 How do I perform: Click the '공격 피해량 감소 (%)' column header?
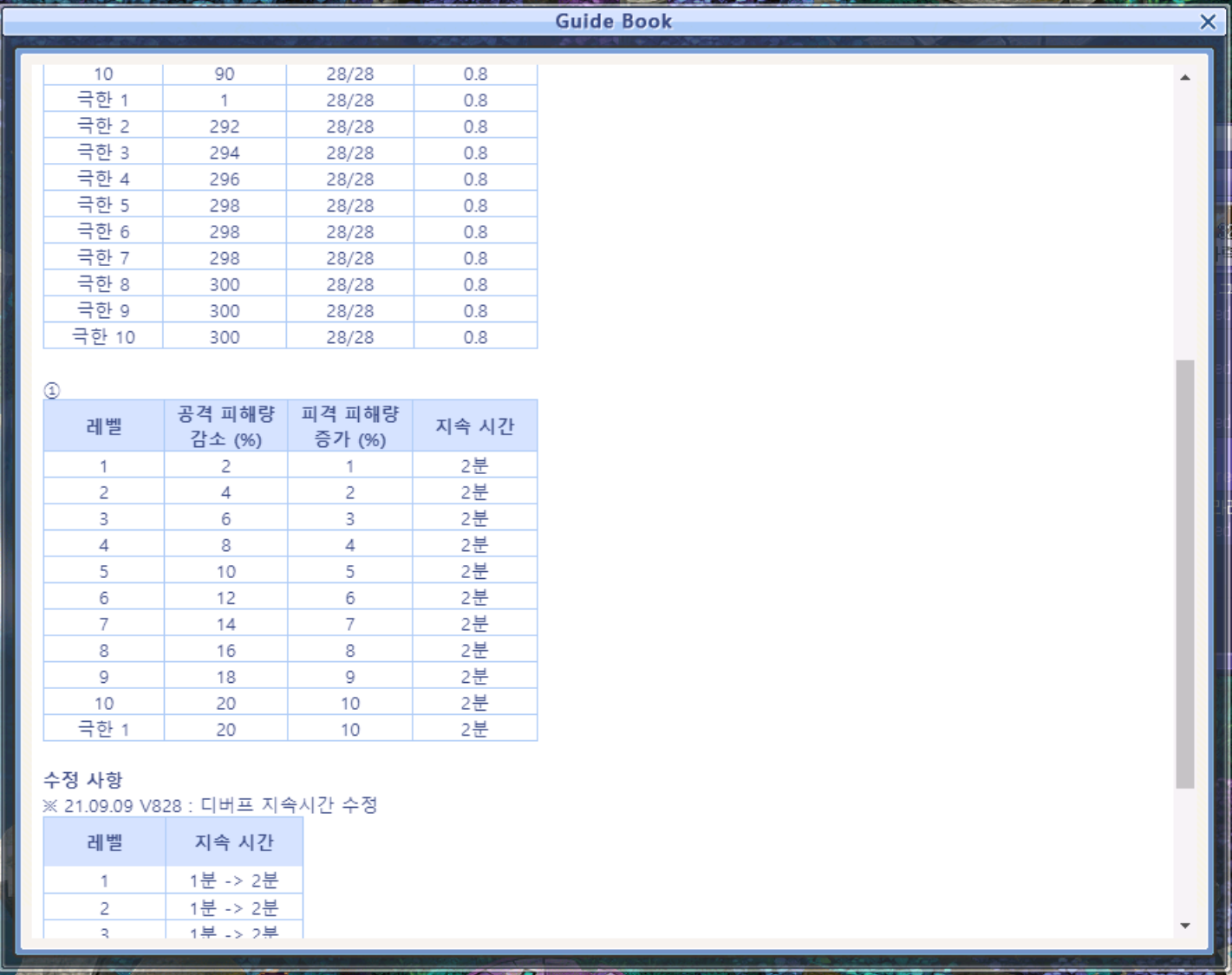(x=226, y=426)
